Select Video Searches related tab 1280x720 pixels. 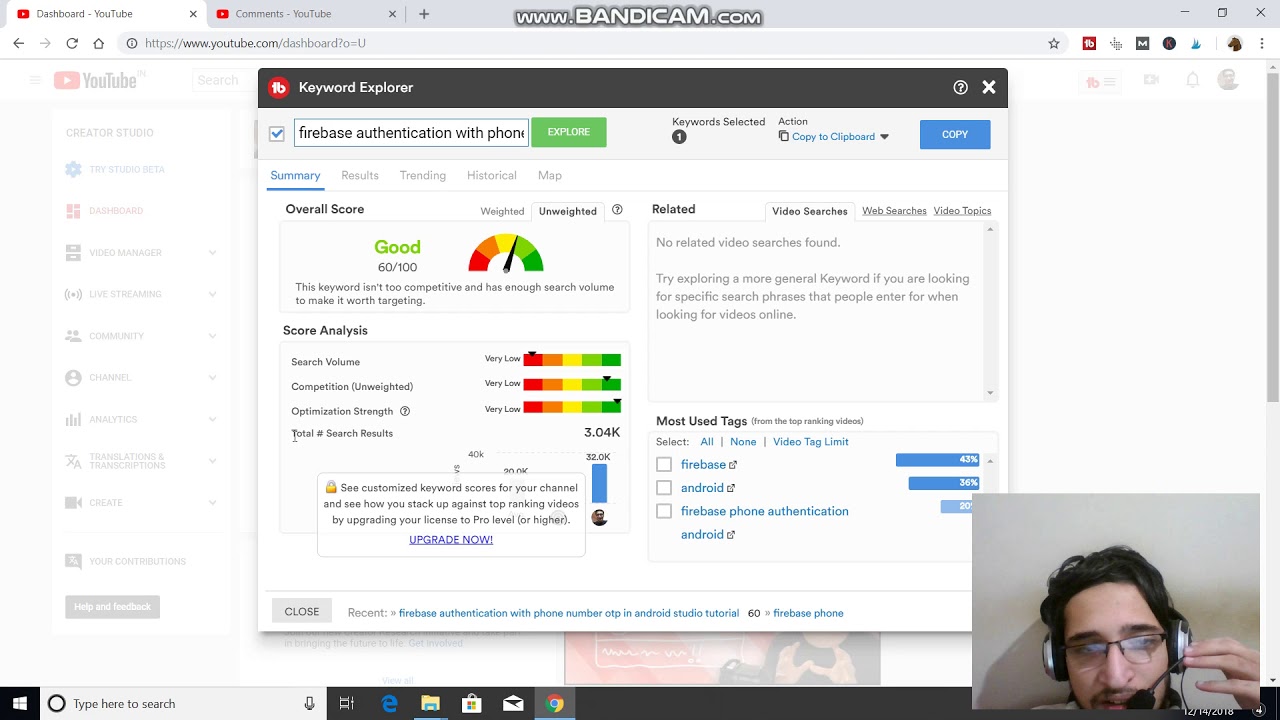[810, 211]
